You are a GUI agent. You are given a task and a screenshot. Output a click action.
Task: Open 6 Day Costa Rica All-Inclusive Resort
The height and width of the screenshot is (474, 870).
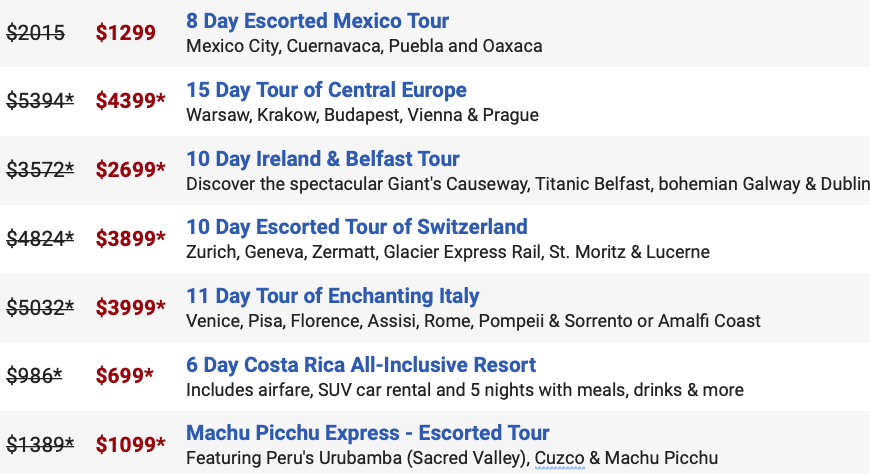coord(361,365)
